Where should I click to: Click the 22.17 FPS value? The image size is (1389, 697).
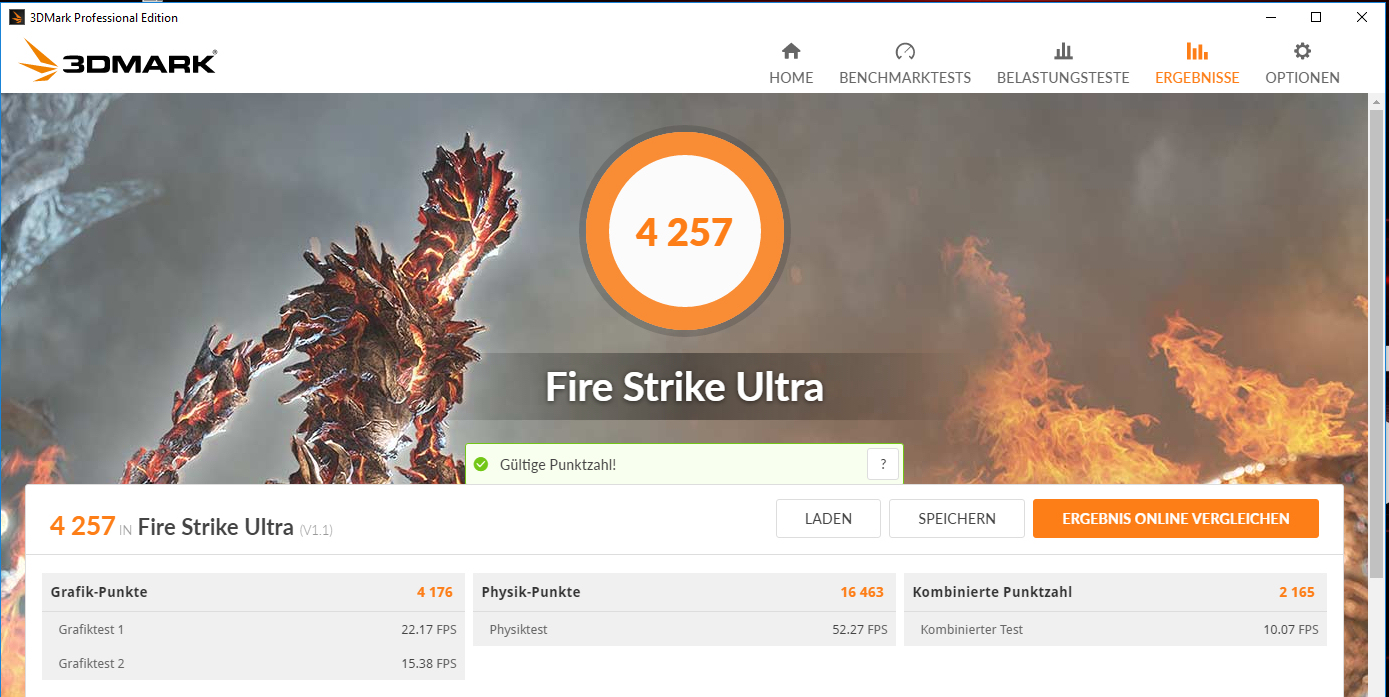429,630
